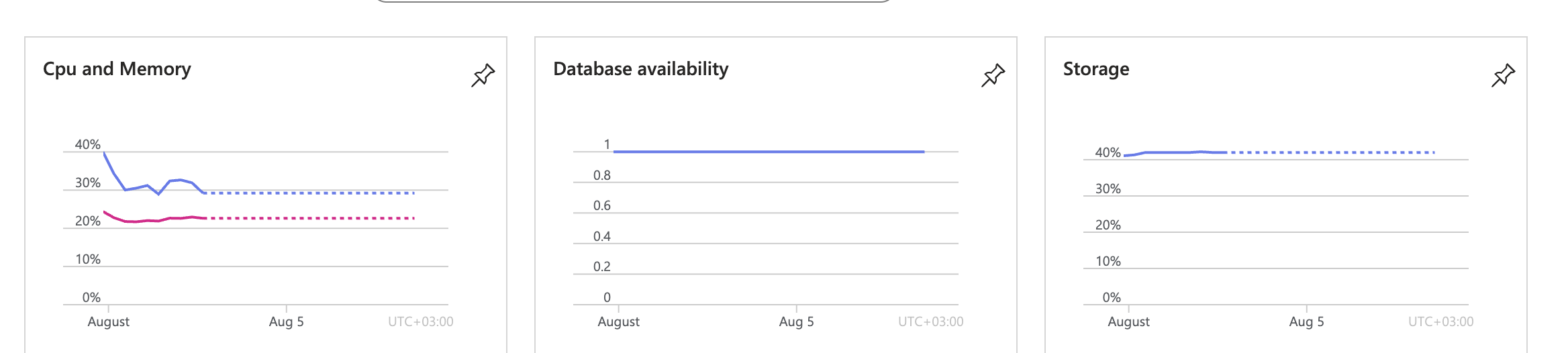The height and width of the screenshot is (353, 1568).
Task: Open the Cpu and Memory chart title
Action: (117, 69)
